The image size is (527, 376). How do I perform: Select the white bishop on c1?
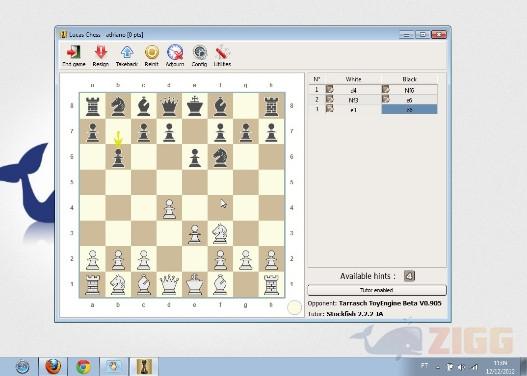tap(144, 285)
